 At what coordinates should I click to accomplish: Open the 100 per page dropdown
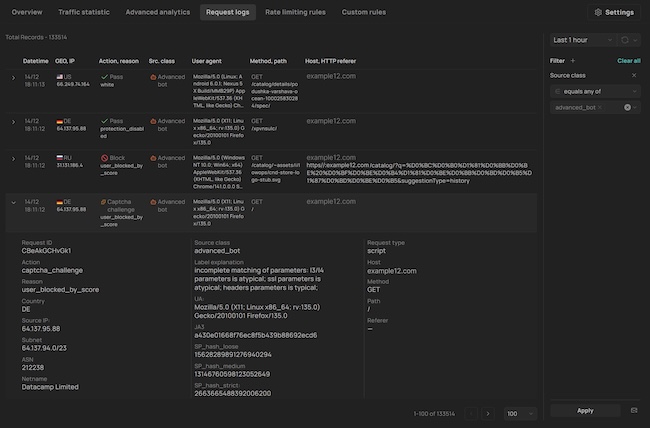[517, 412]
